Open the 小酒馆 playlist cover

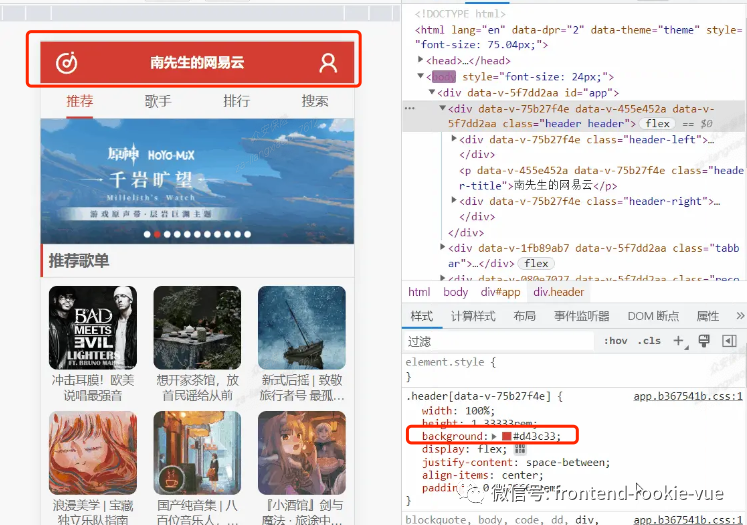pos(302,453)
